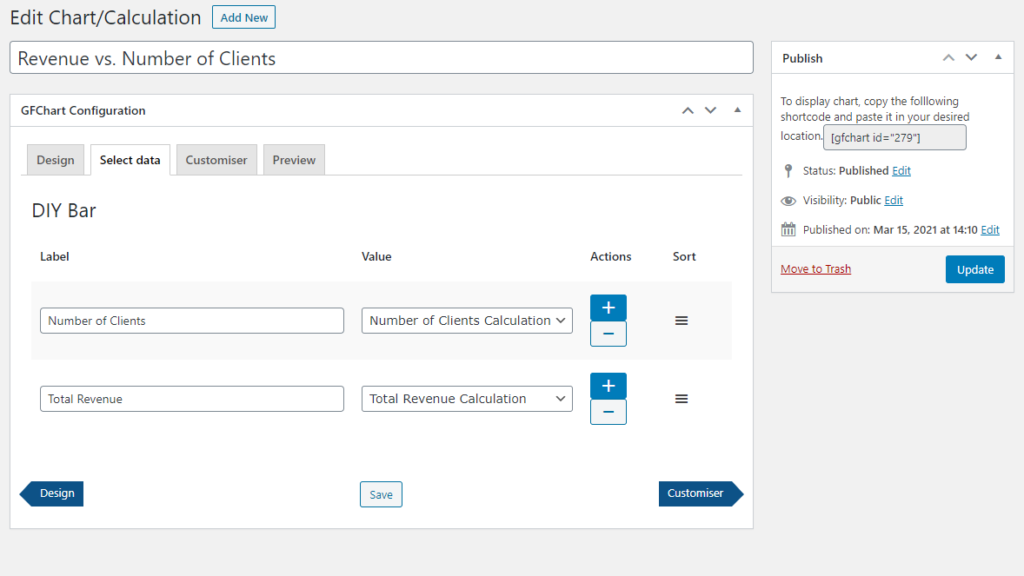Collapse the GFChart Configuration panel

pos(737,111)
